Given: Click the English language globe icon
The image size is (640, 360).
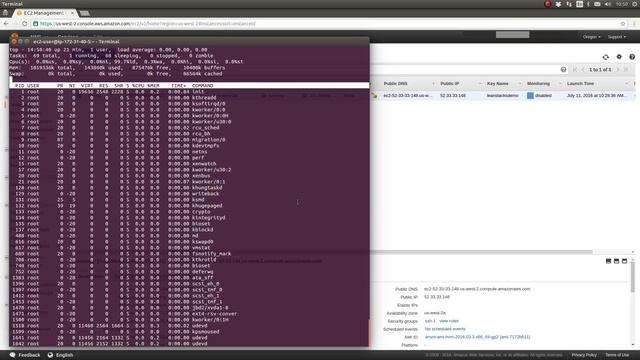Looking at the screenshot, I should pyautogui.click(x=50, y=355).
